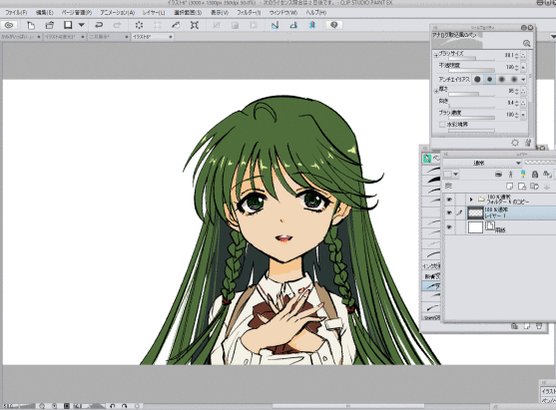Expand the フォルダー 1 のコピー folder arrow
This screenshot has height=410, width=556.
471,200
